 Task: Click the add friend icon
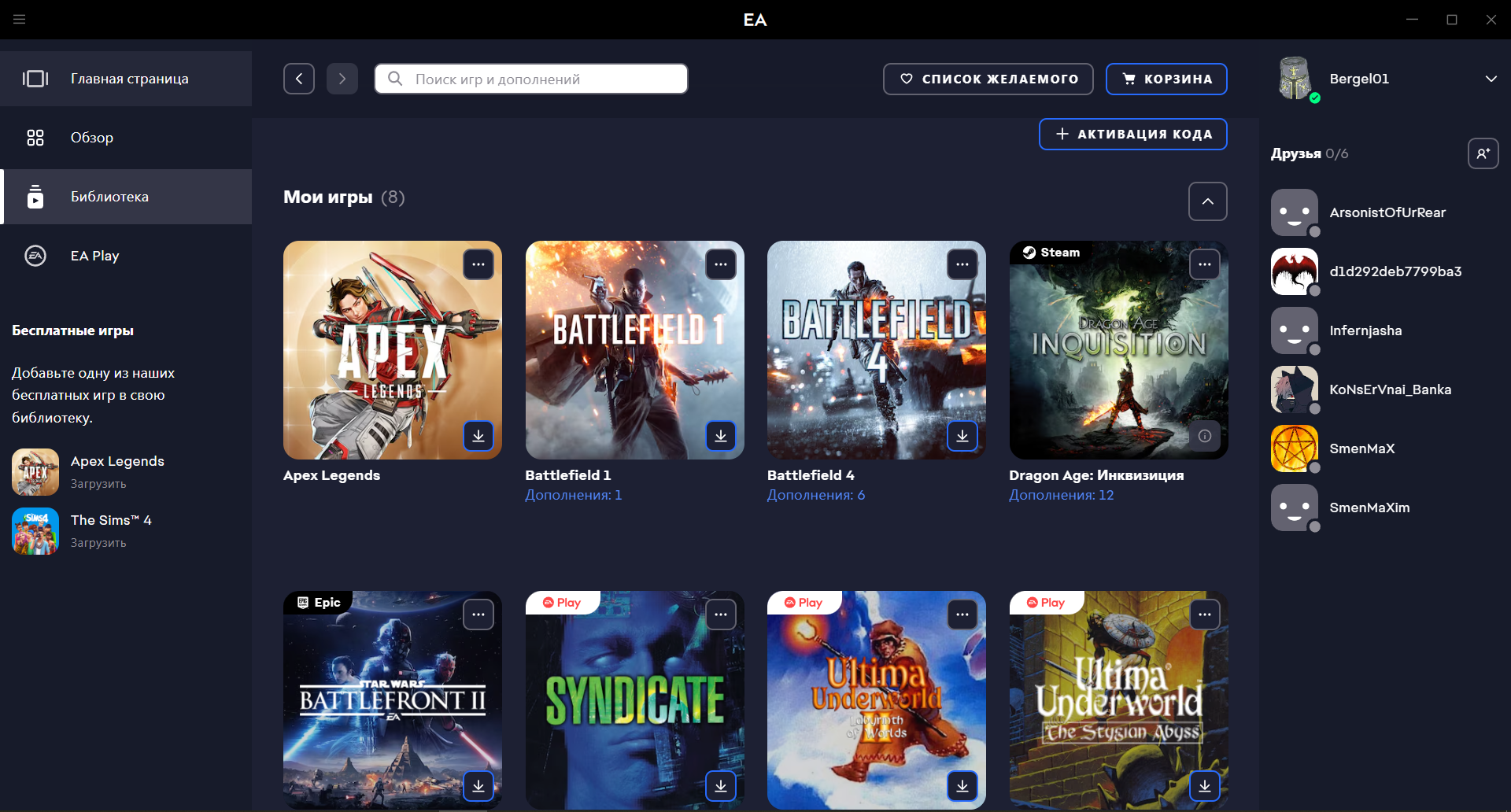[x=1483, y=153]
